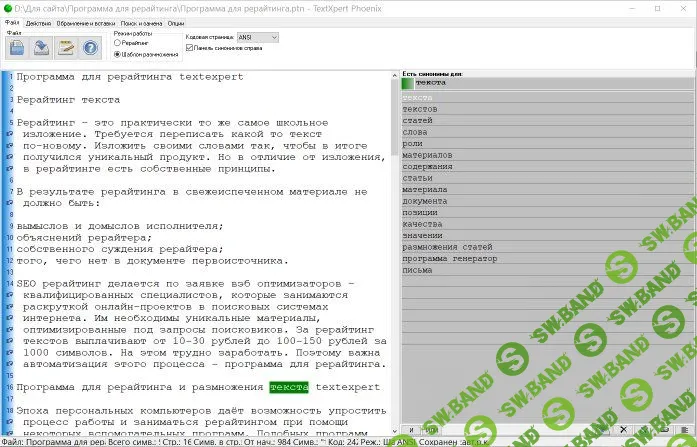The width and height of the screenshot is (697, 447).
Task: Click line 1 Программа для рерайтинга textexpert
Action: 130,77
